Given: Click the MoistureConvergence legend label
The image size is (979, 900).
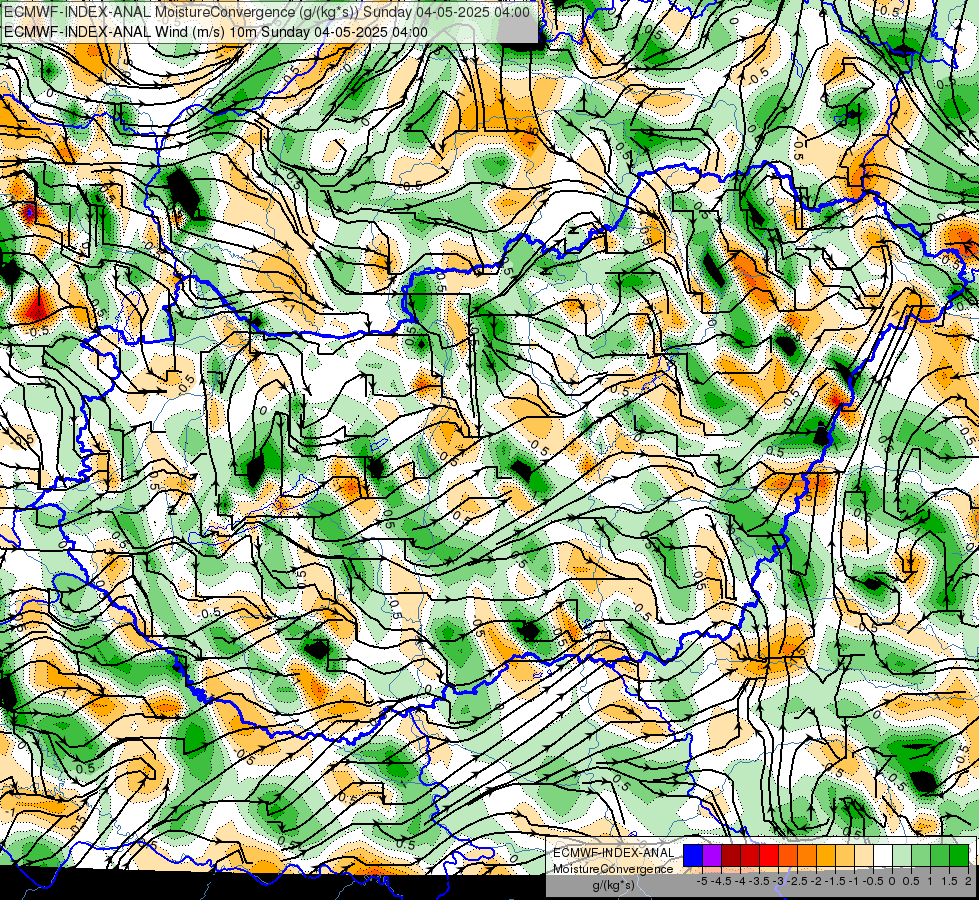Looking at the screenshot, I should point(613,869).
